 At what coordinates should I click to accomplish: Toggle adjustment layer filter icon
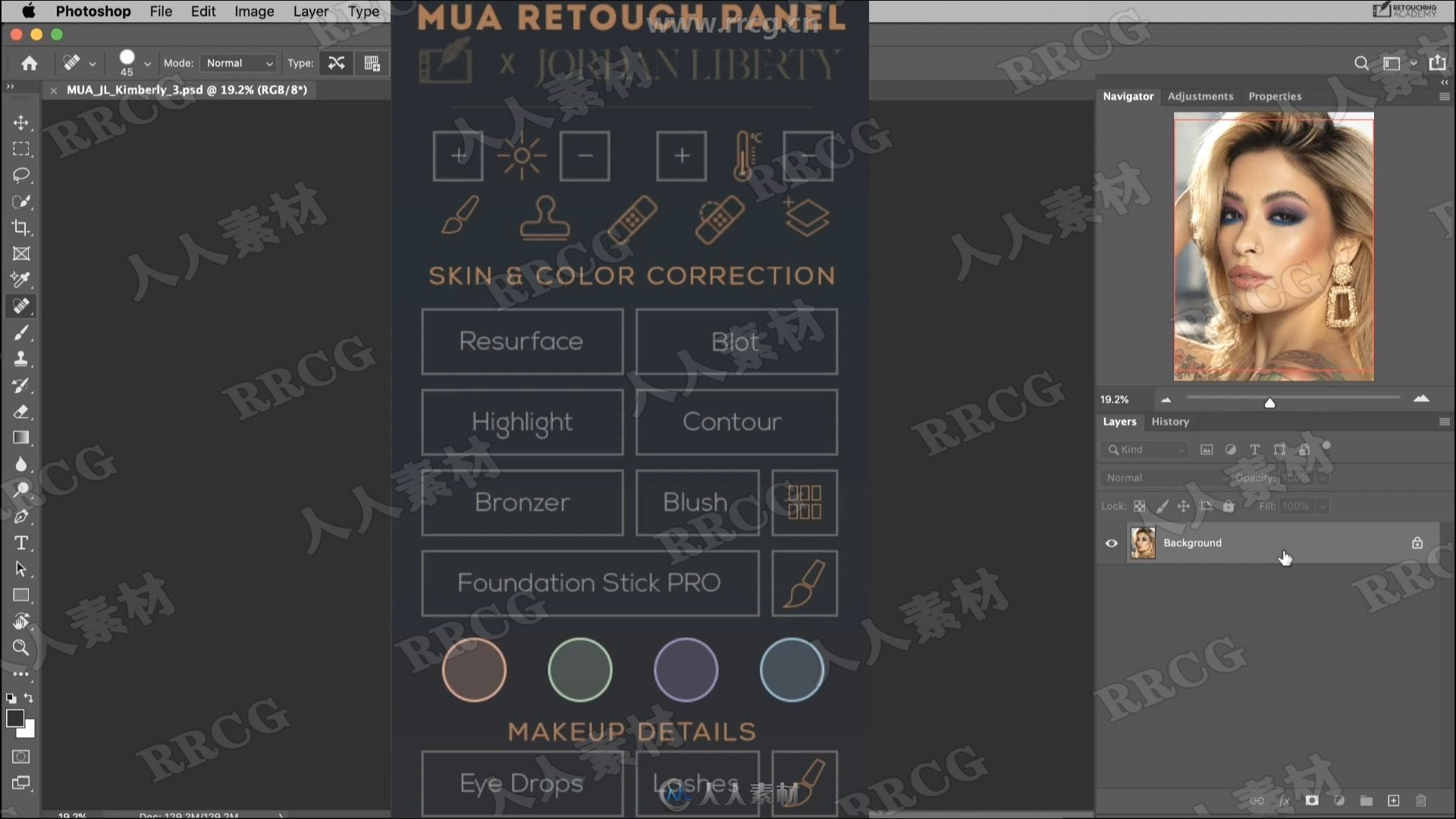click(1230, 450)
